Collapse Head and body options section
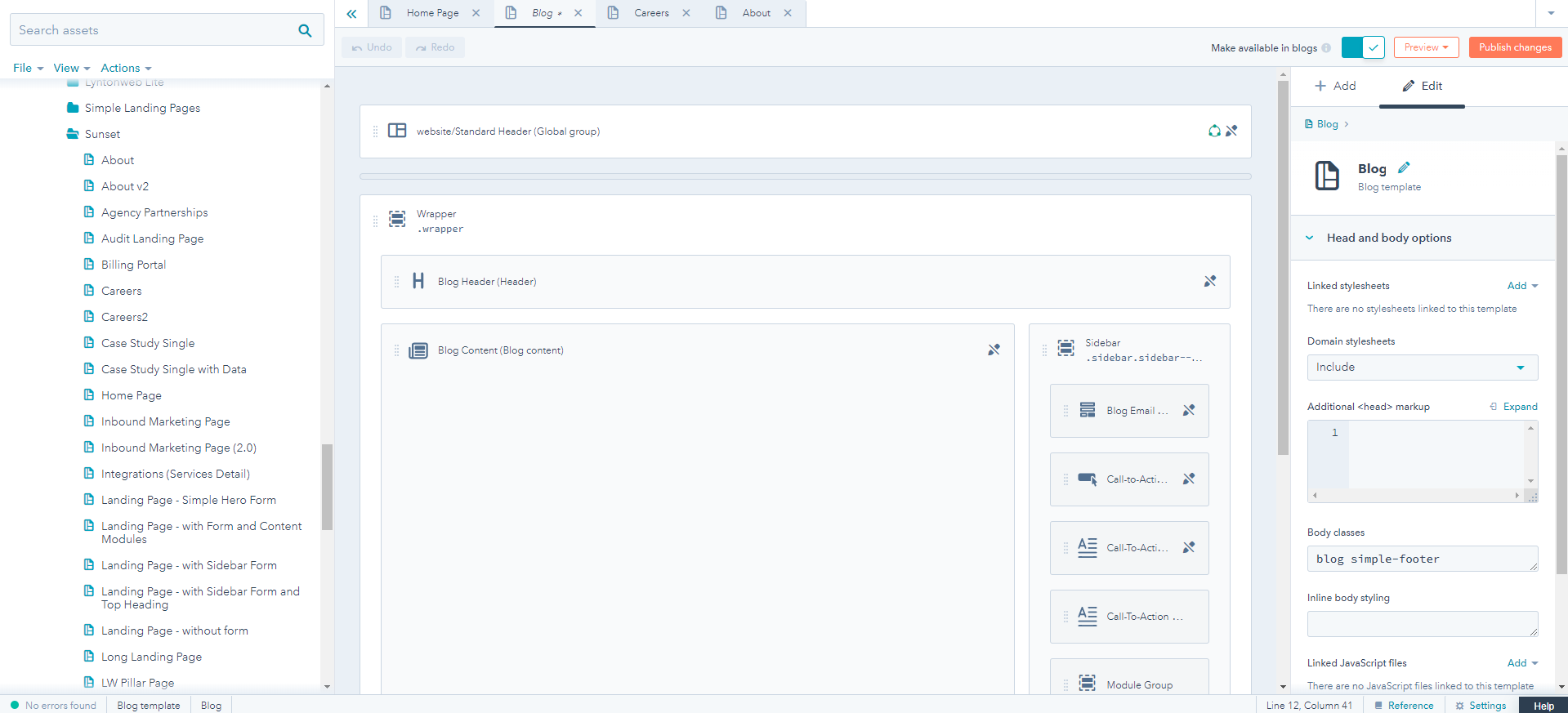 coord(1309,238)
